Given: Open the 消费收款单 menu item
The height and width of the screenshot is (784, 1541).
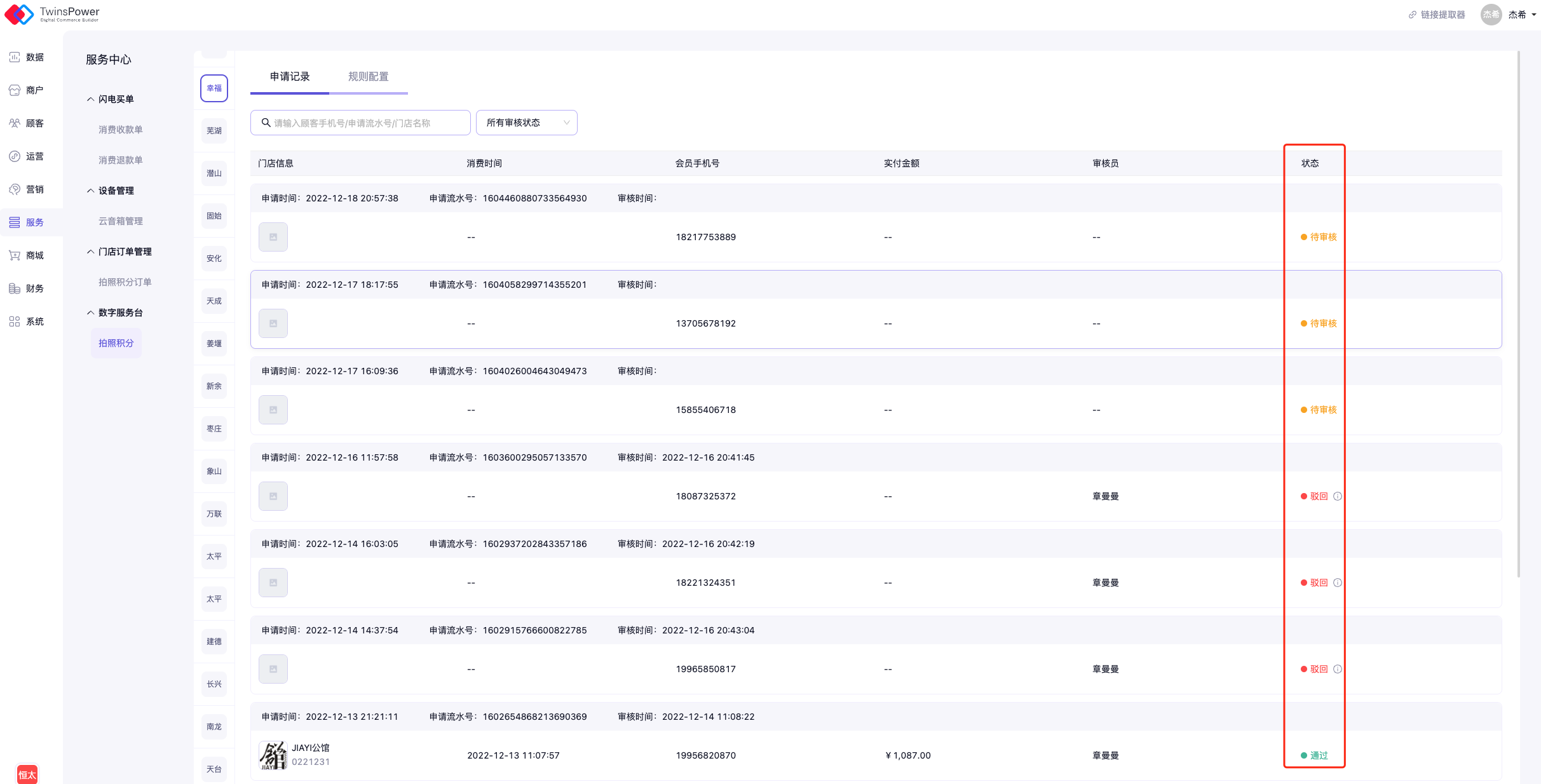Looking at the screenshot, I should (121, 130).
